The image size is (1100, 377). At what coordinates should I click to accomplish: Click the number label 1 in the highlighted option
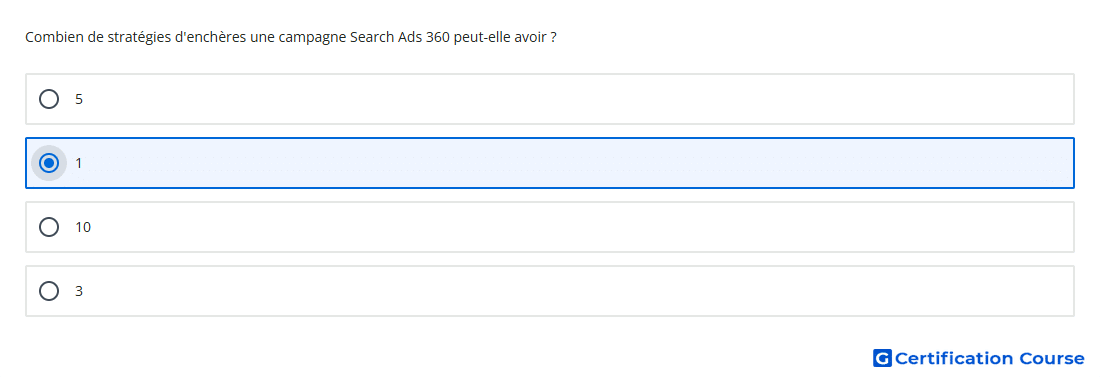pyautogui.click(x=79, y=163)
